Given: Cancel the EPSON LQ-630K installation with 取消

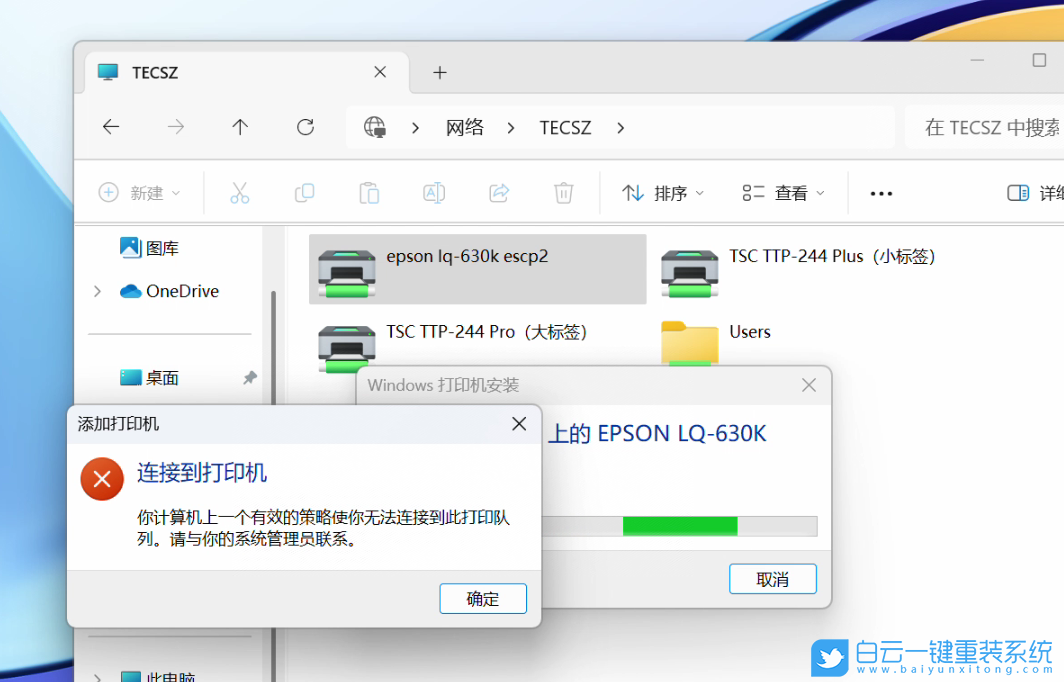Looking at the screenshot, I should [772, 578].
